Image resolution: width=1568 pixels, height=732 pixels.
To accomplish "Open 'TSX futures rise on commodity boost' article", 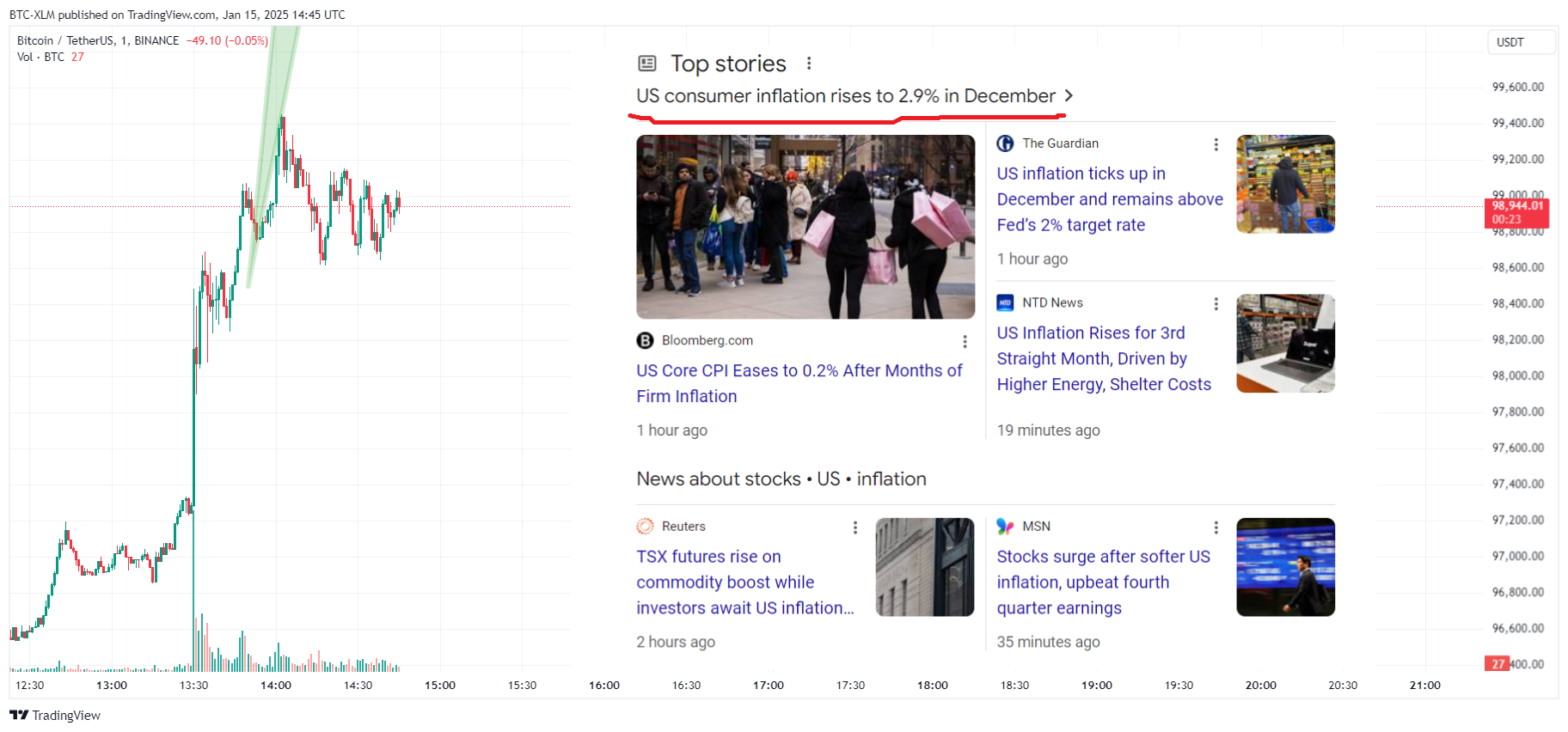I will click(x=745, y=582).
